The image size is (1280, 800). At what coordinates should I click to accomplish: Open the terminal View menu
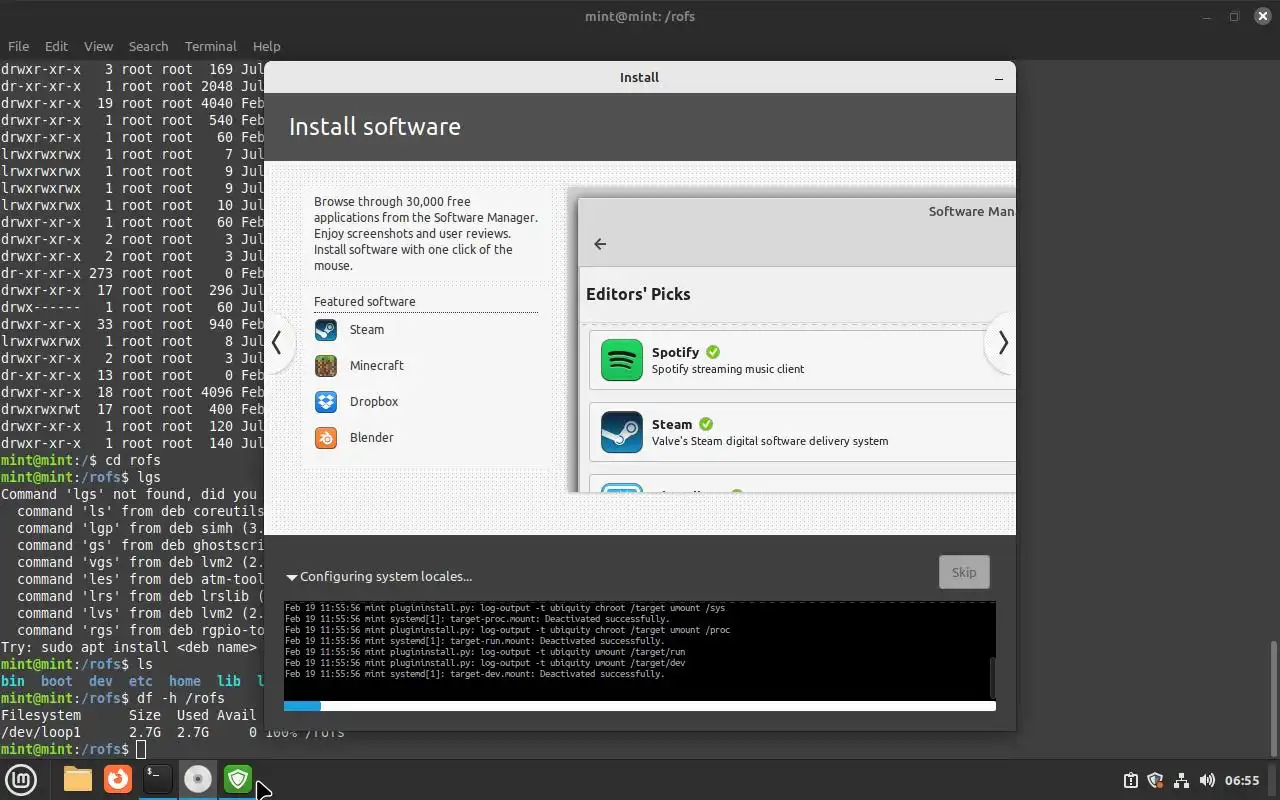(98, 46)
